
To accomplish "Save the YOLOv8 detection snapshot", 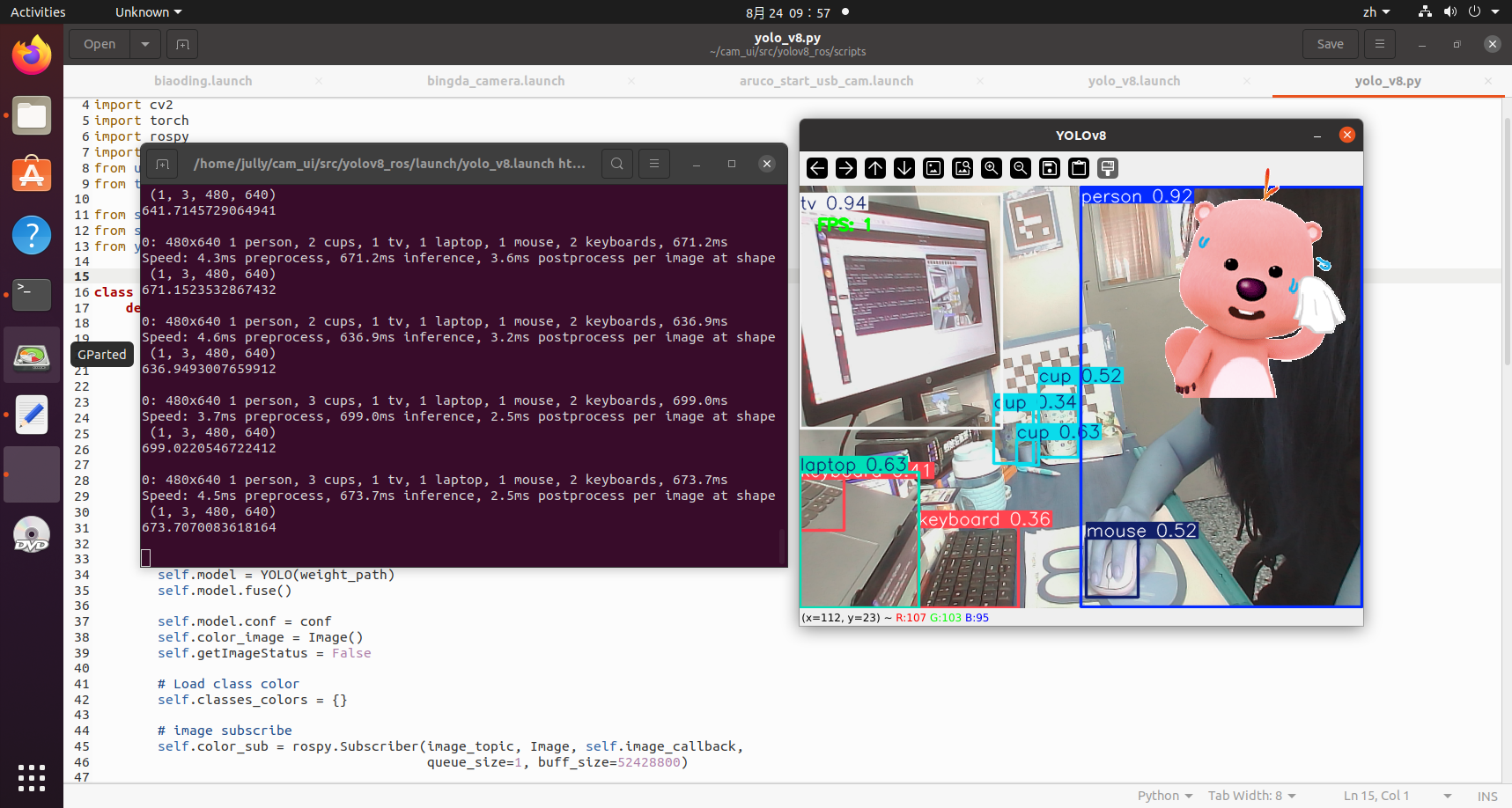I will tap(1050, 168).
